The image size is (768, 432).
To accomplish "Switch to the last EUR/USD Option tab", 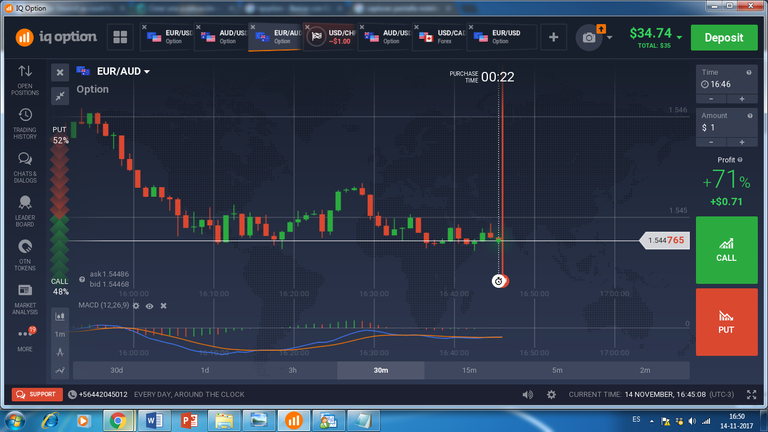I will [502, 37].
